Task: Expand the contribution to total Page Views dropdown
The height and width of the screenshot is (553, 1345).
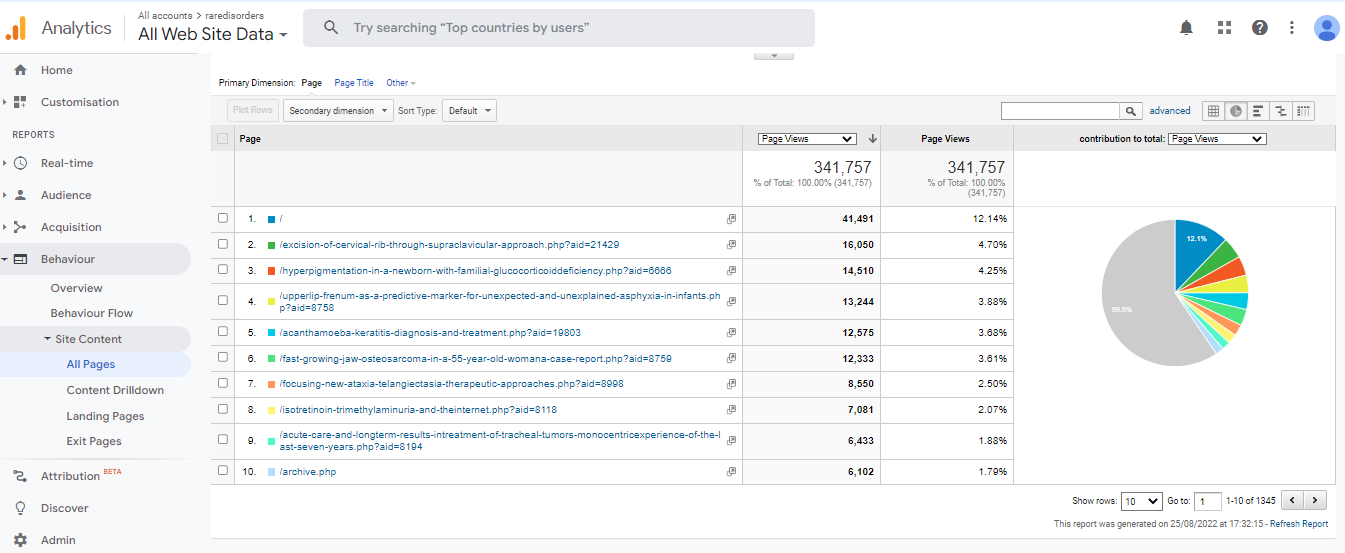Action: [x=1216, y=139]
